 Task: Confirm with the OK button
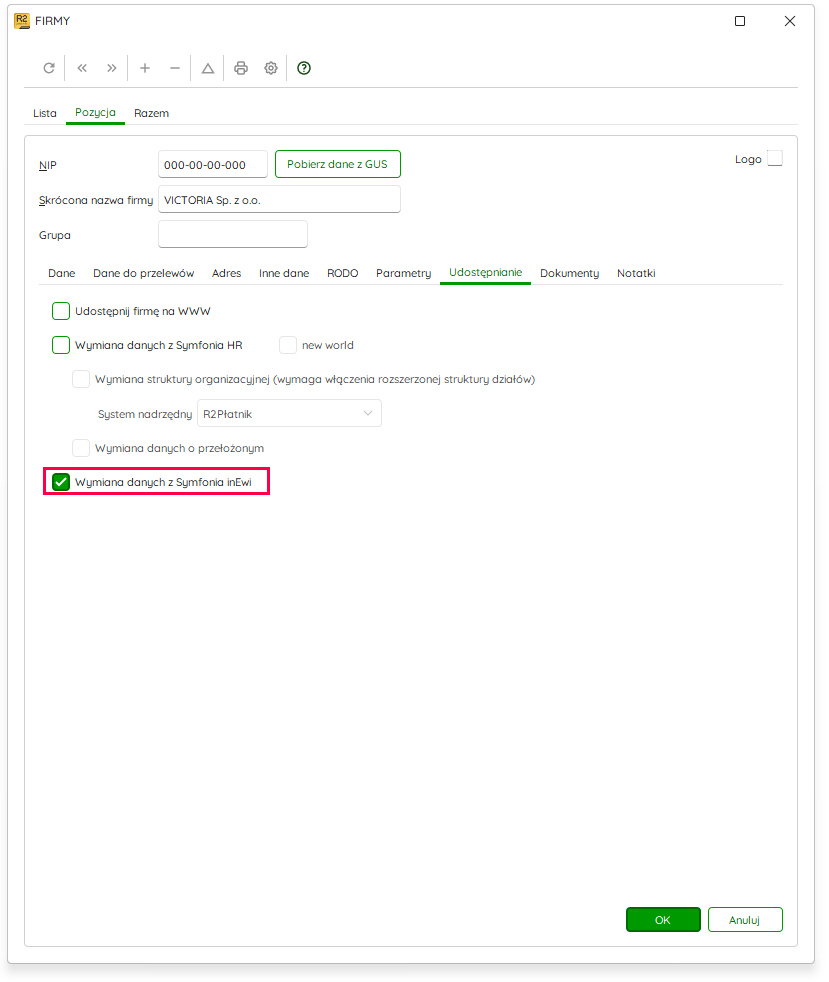pos(663,919)
